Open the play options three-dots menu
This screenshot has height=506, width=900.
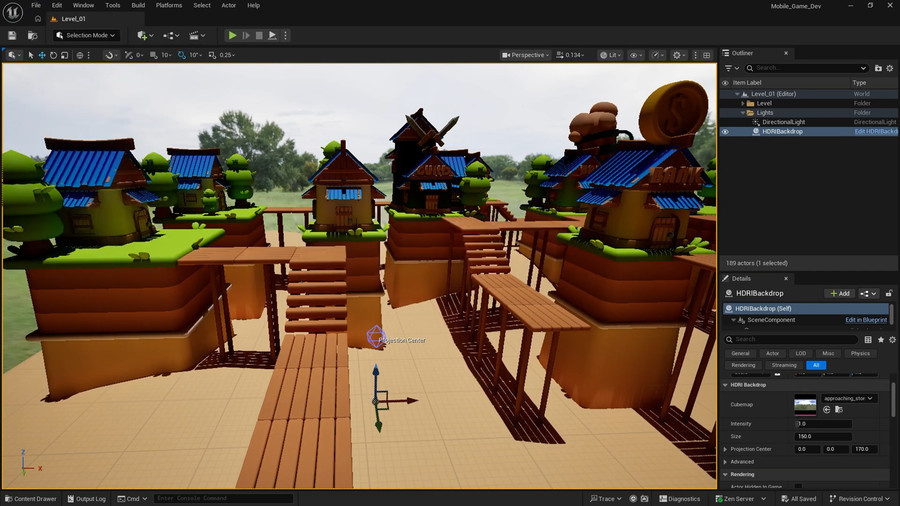click(285, 36)
